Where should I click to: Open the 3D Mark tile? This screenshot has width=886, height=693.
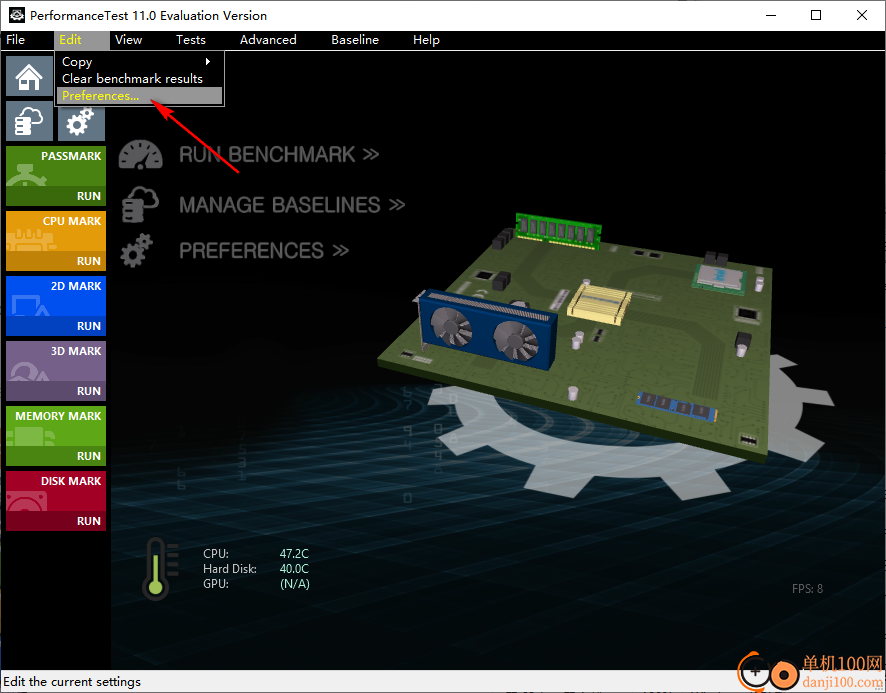tap(56, 361)
